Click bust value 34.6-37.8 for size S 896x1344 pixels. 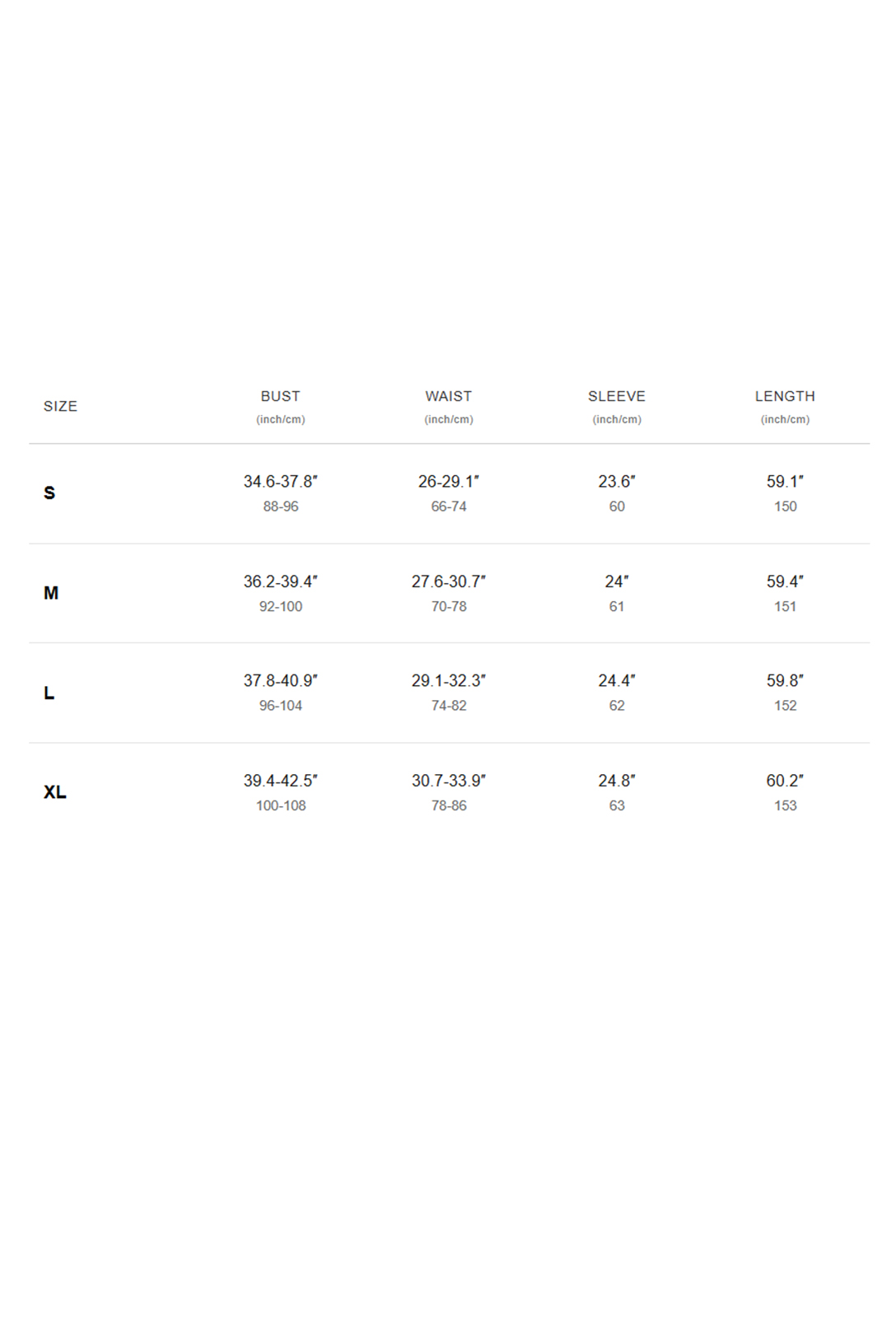pos(280,481)
